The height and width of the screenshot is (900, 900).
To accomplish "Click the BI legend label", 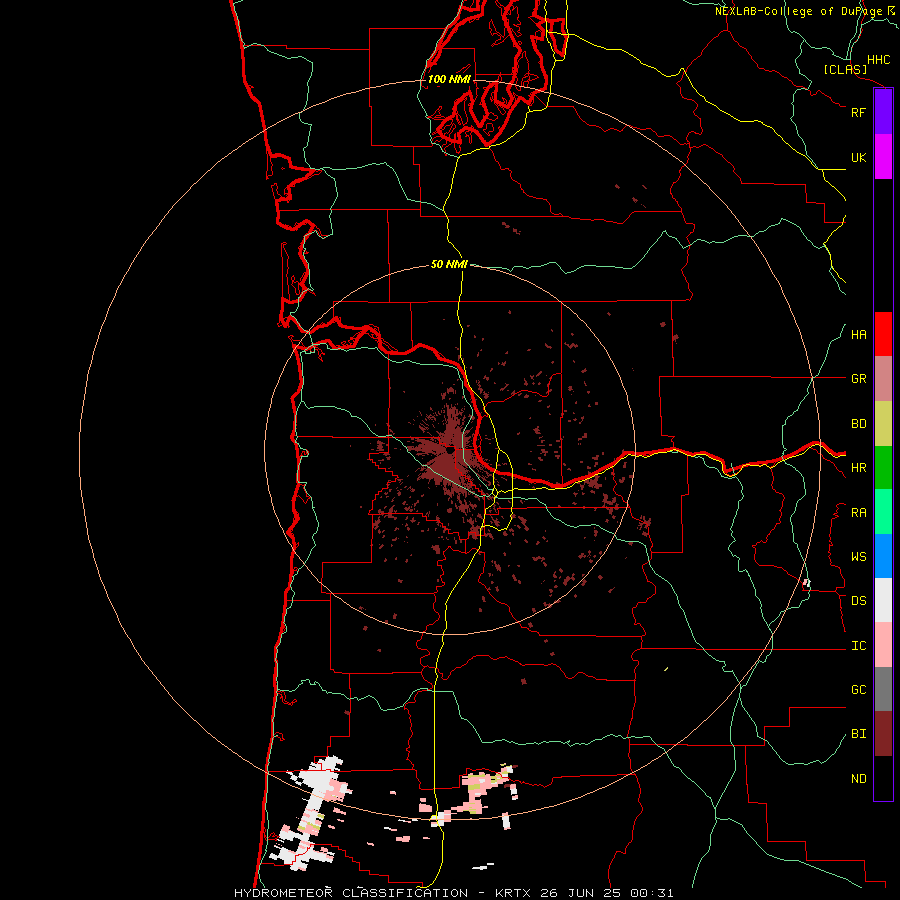I will tap(858, 734).
